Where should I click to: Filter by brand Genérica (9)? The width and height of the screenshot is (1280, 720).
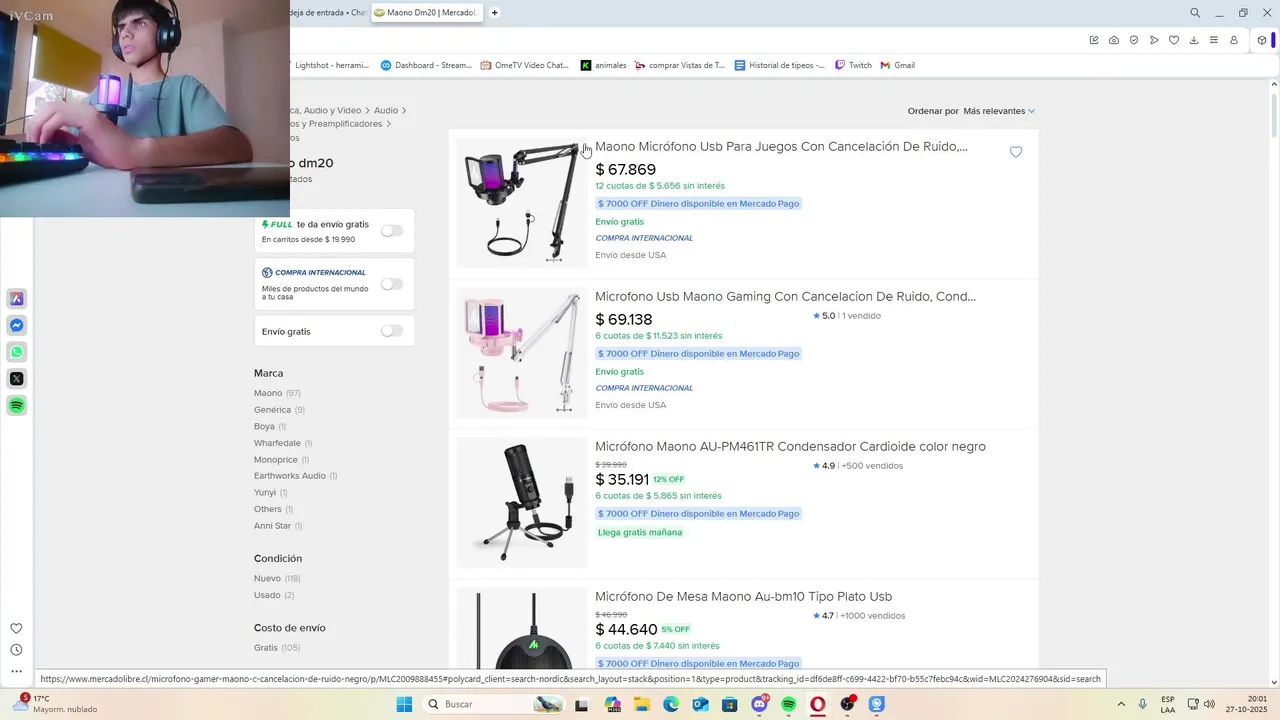279,410
